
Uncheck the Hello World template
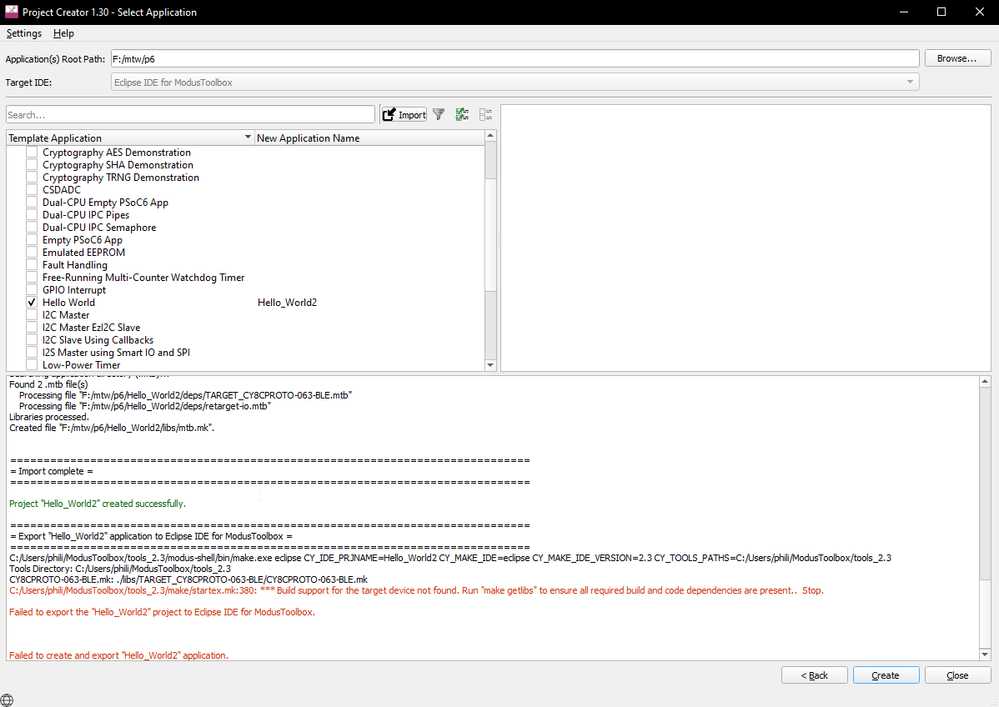pos(31,302)
